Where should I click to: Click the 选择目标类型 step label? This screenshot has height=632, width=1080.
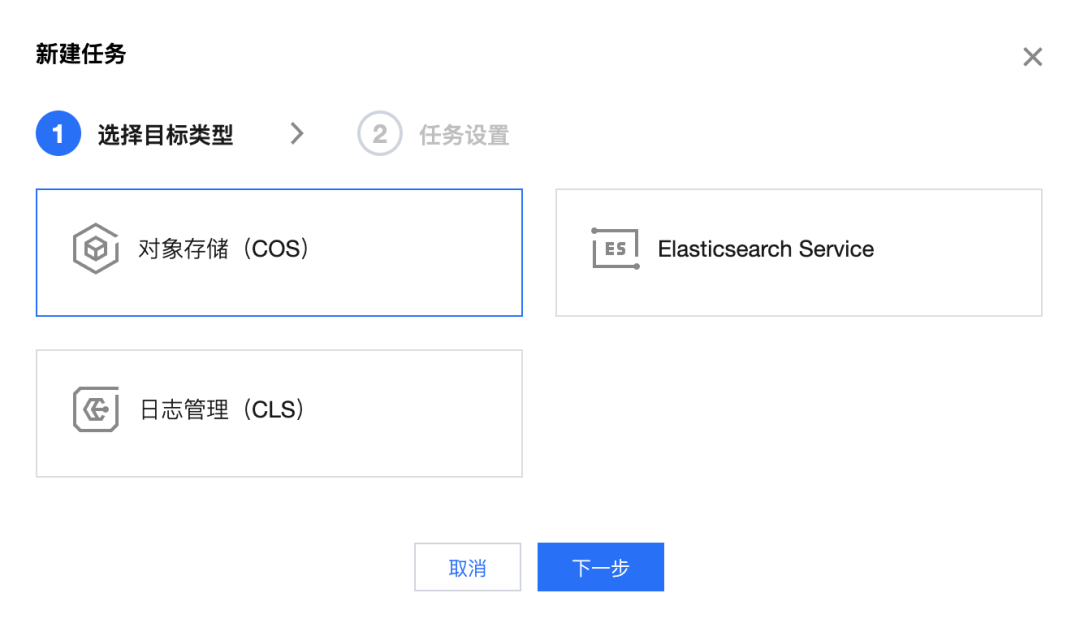coord(165,135)
